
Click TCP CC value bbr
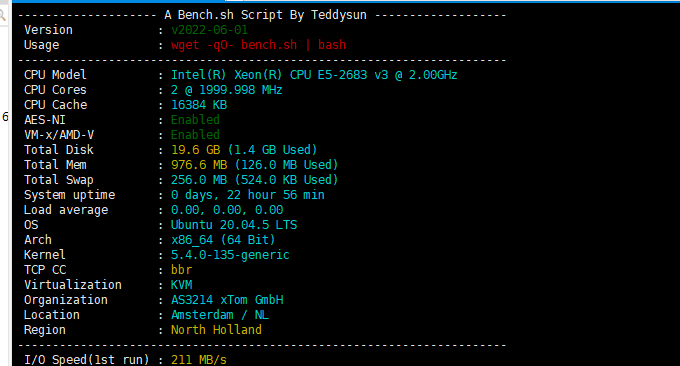181,270
